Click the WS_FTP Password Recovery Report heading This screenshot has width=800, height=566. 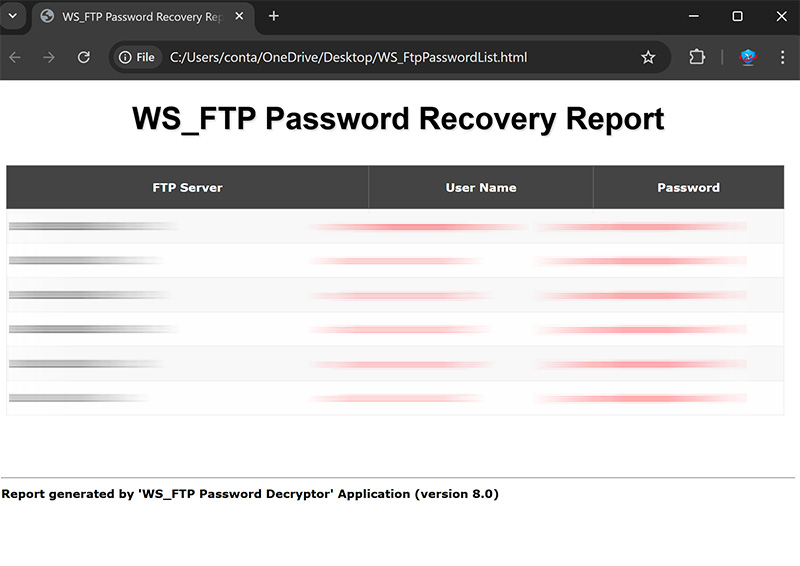coord(398,118)
